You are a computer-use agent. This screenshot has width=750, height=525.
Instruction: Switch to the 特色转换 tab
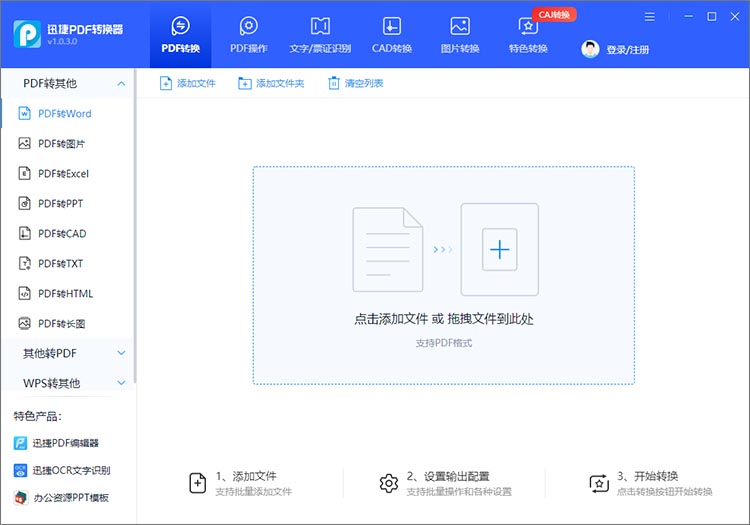pos(528,35)
